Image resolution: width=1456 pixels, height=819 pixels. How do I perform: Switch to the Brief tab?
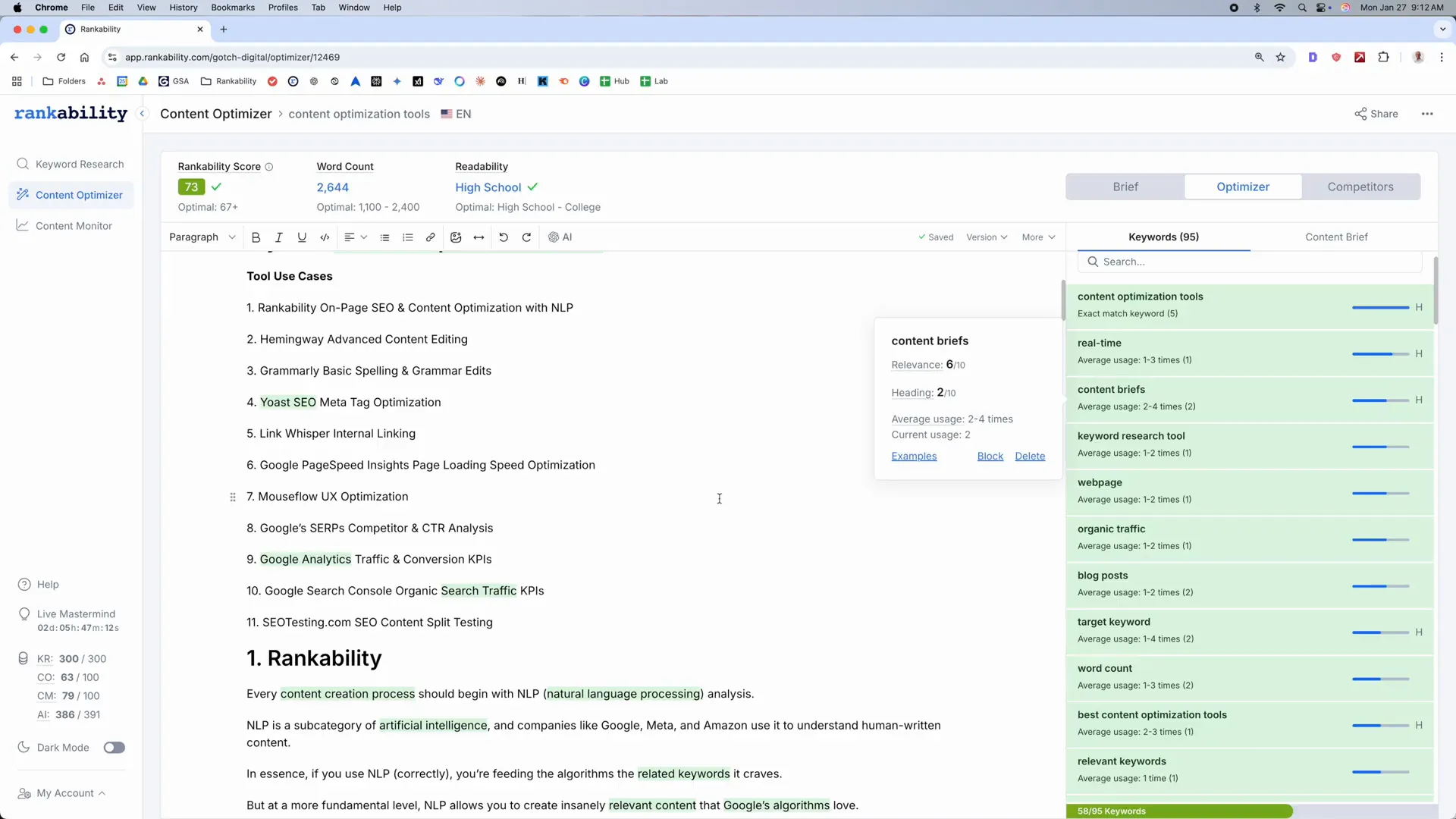[x=1125, y=187]
